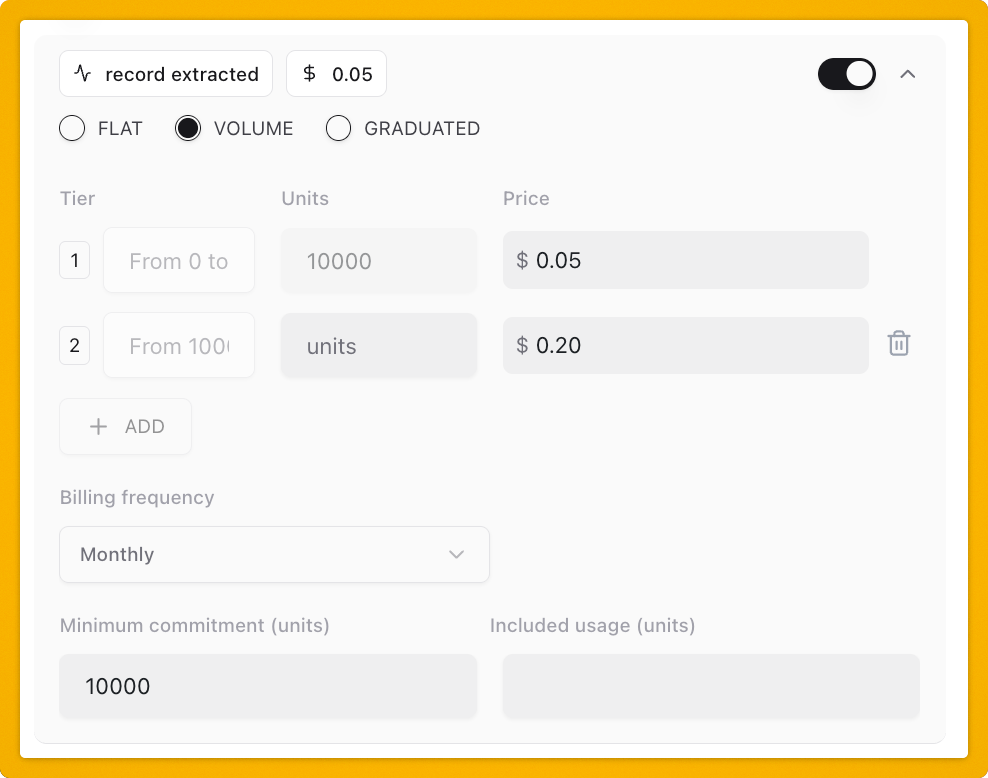Click the waveform icon beside record extracted
Image resolution: width=988 pixels, height=778 pixels.
coord(82,73)
